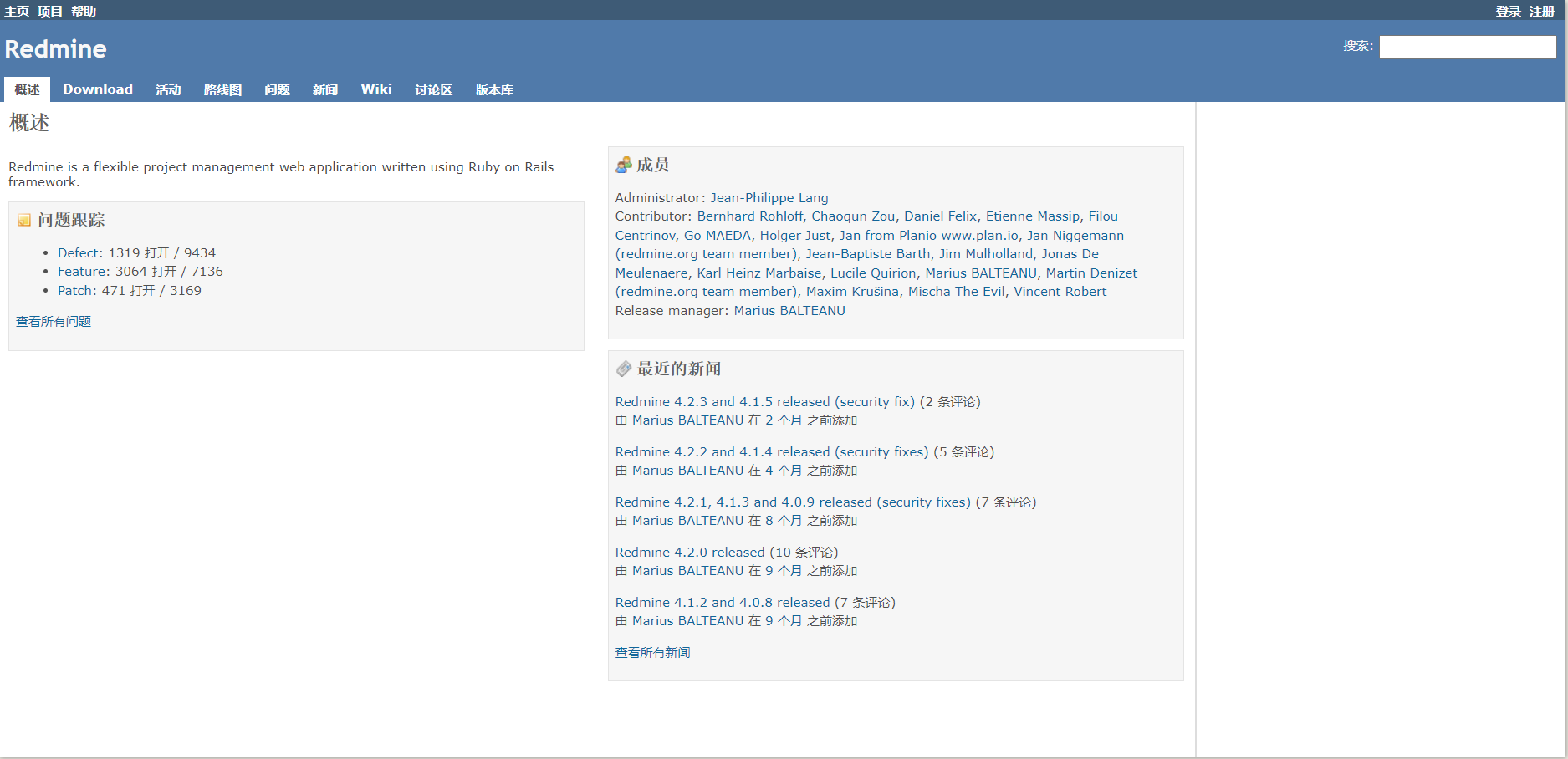
Task: Open the 讨论区 tab
Action: [433, 89]
